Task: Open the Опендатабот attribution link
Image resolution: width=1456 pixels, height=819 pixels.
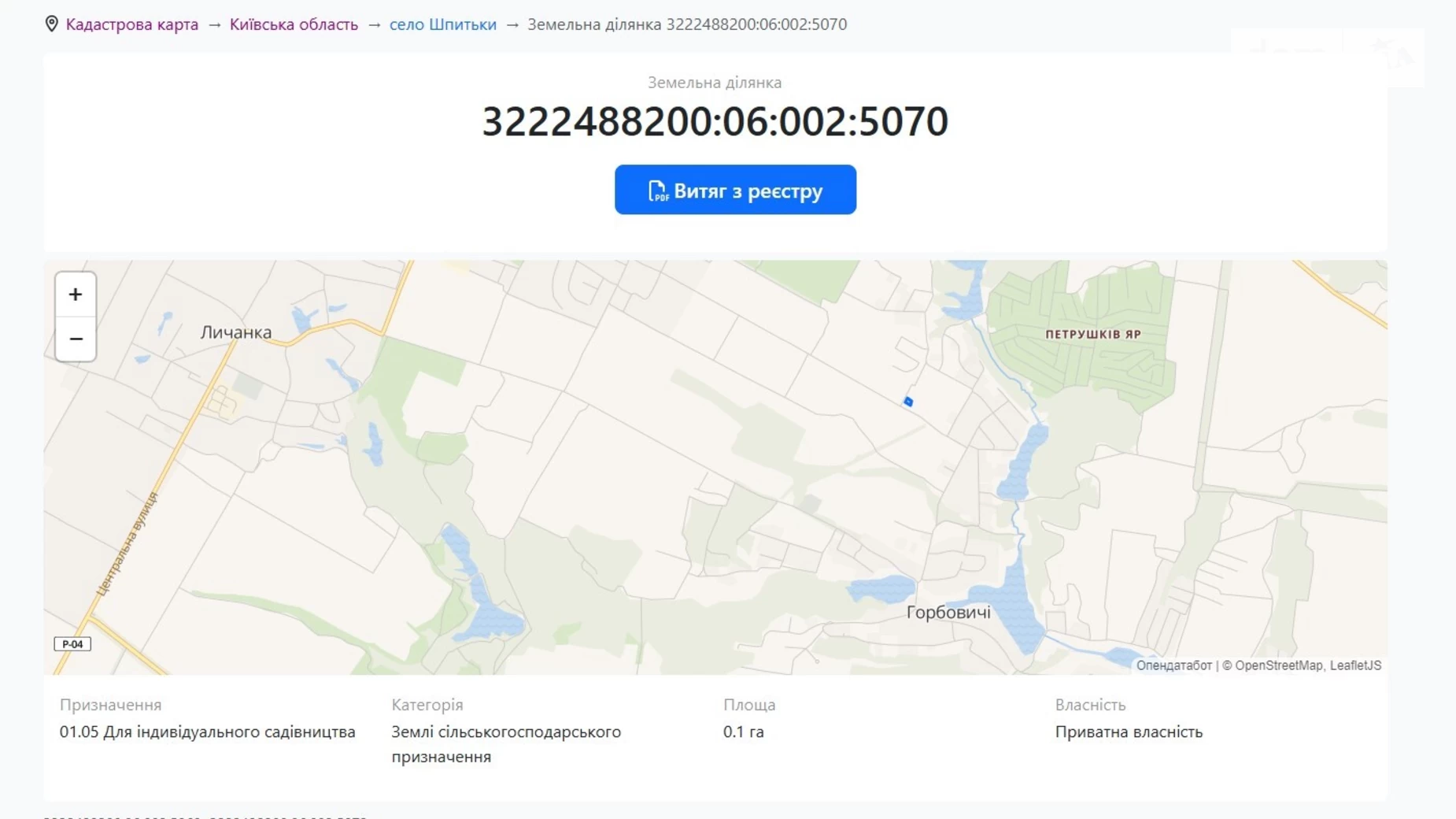Action: (x=1173, y=665)
